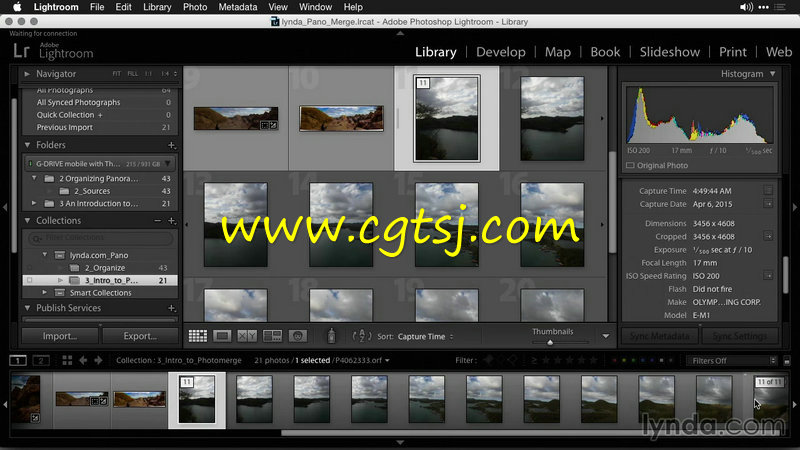Image resolution: width=800 pixels, height=450 pixels.
Task: Open the Library menu
Action: [157, 7]
